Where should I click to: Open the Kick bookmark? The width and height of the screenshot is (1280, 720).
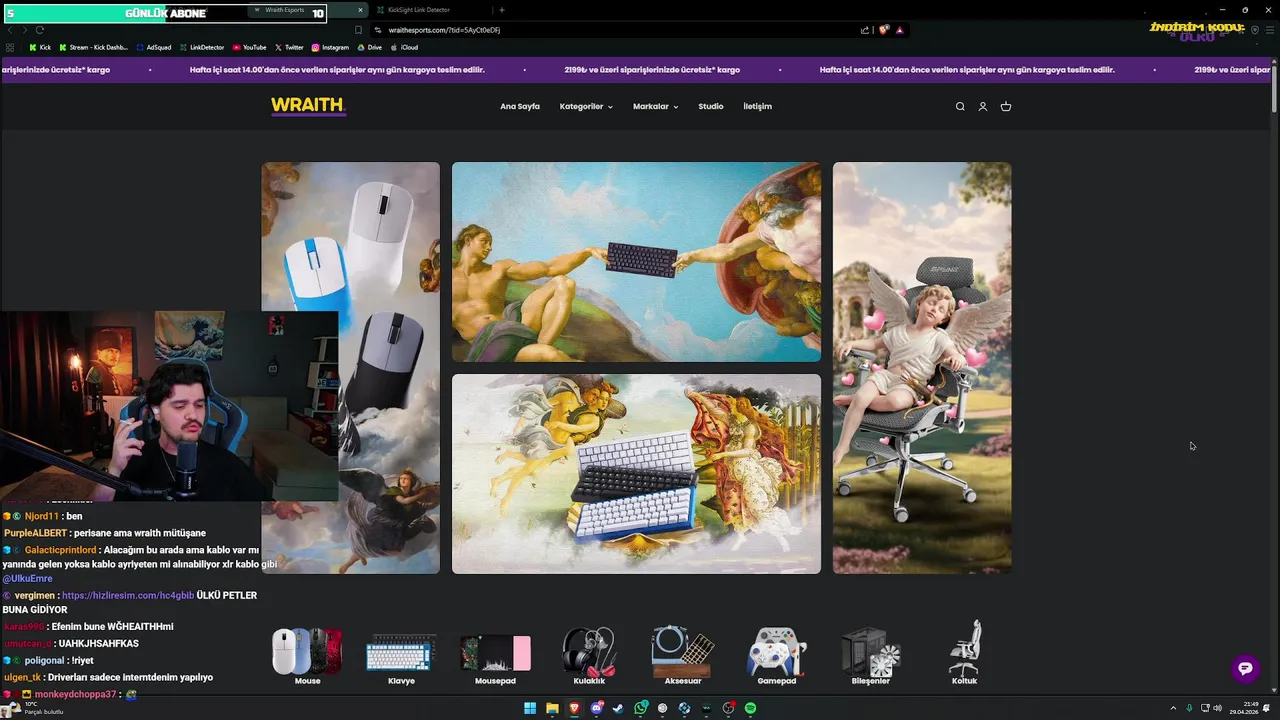click(x=40, y=47)
